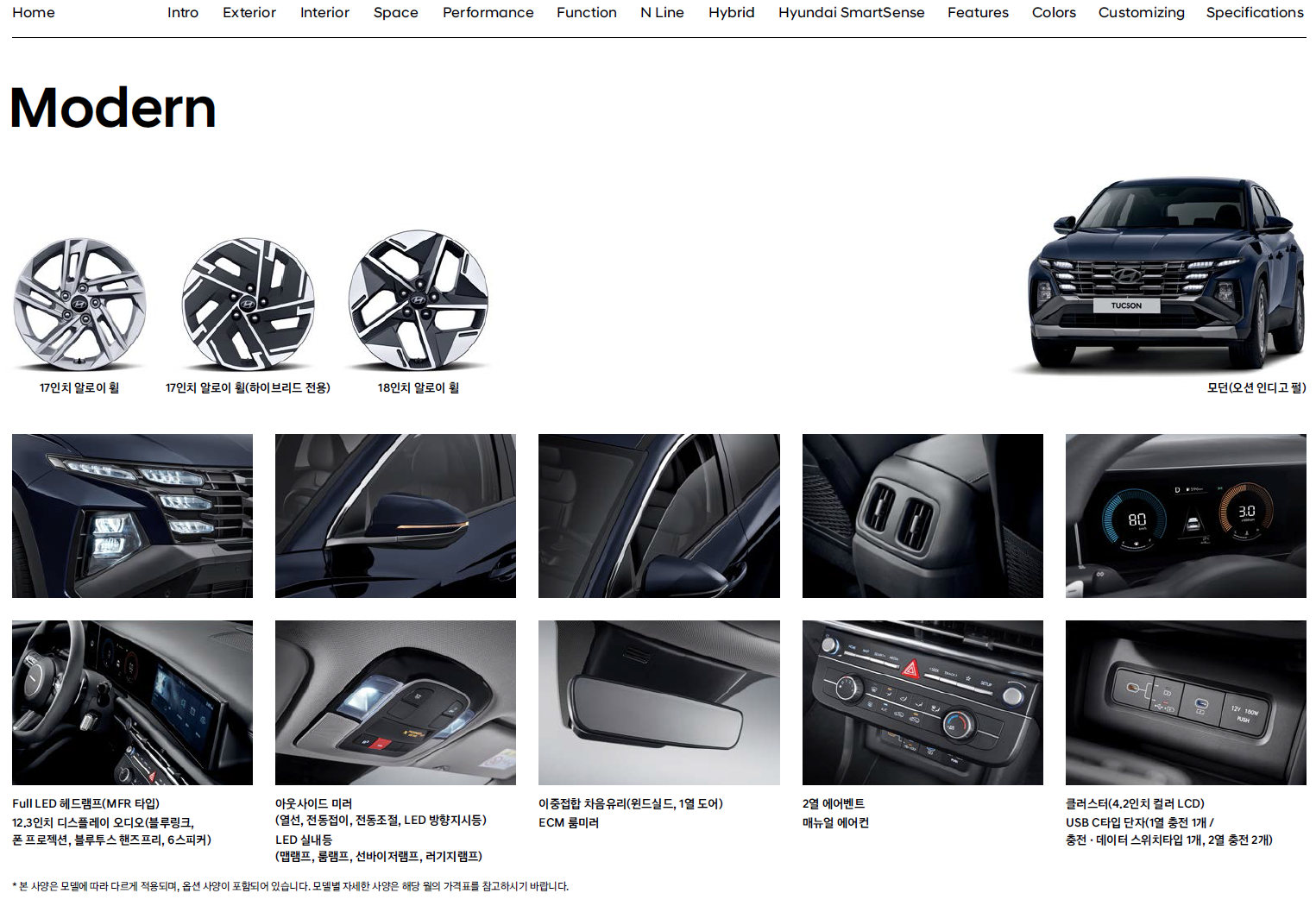
Task: Open the 12.3-inch display audio photo
Action: 132,702
